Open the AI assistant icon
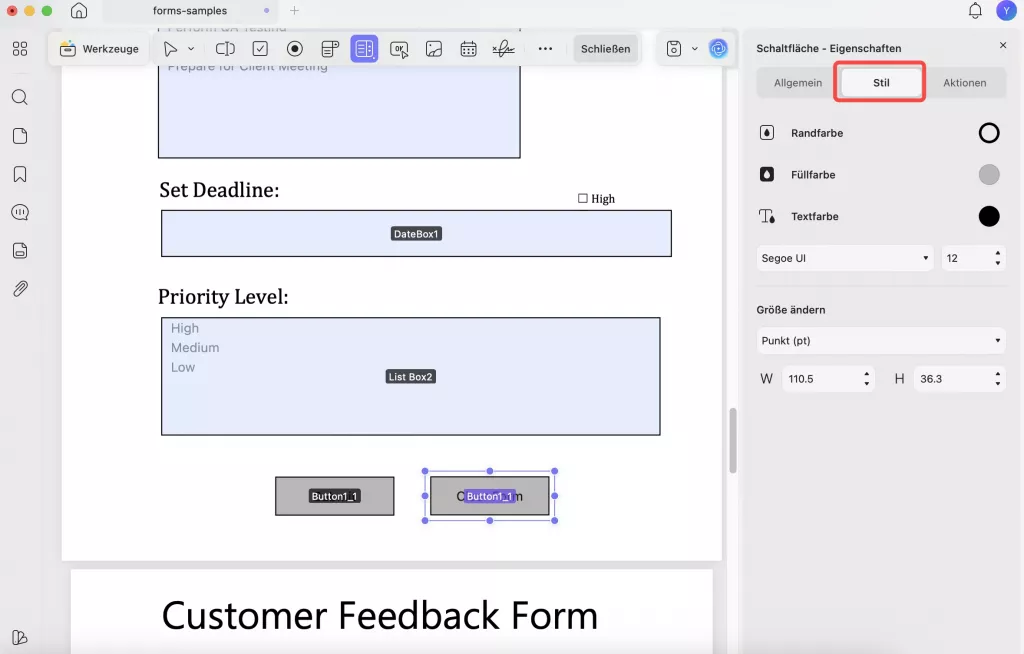Screen dimensions: 1024x654 (718, 49)
